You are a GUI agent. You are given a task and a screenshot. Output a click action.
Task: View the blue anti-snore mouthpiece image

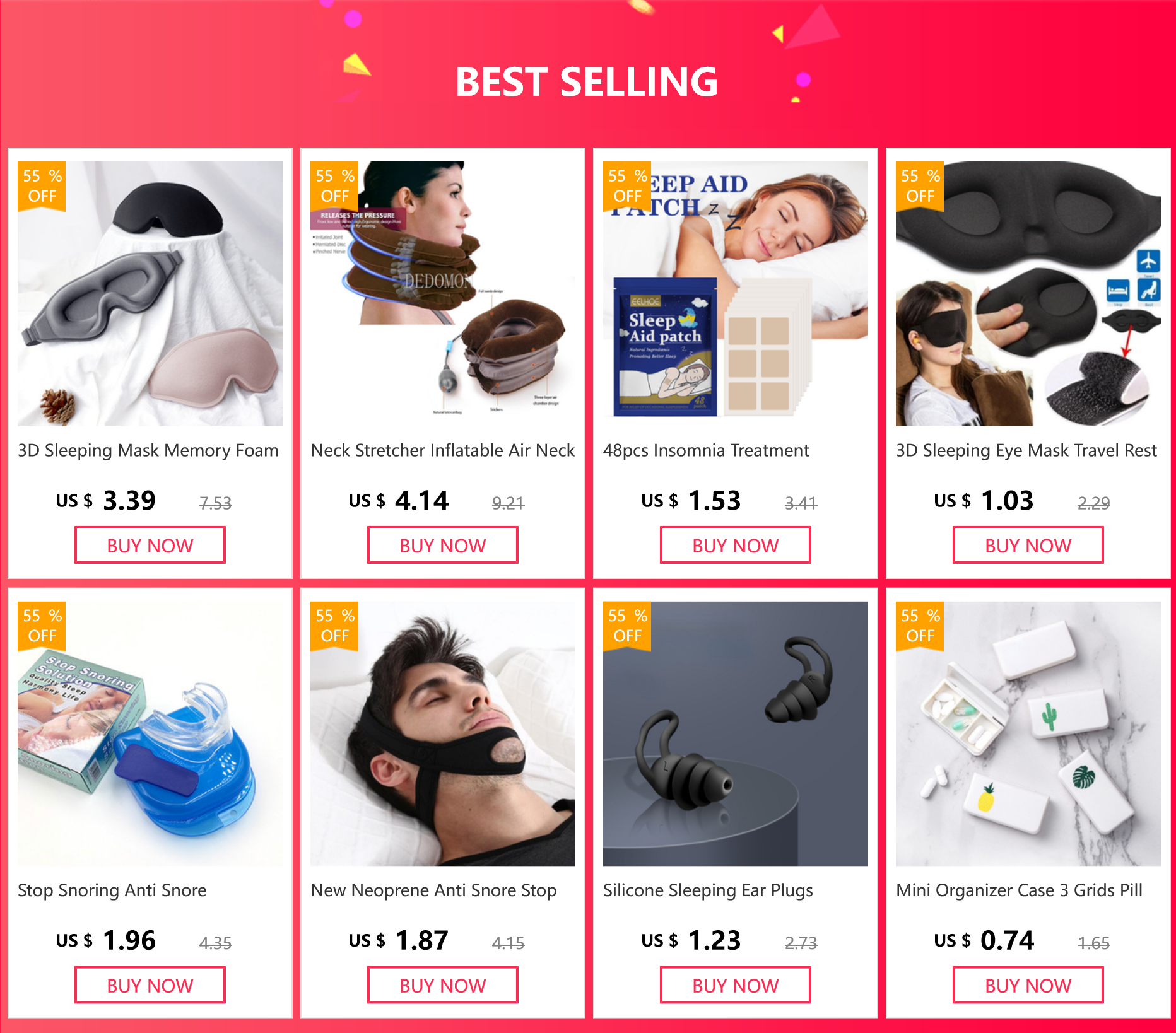tap(150, 733)
